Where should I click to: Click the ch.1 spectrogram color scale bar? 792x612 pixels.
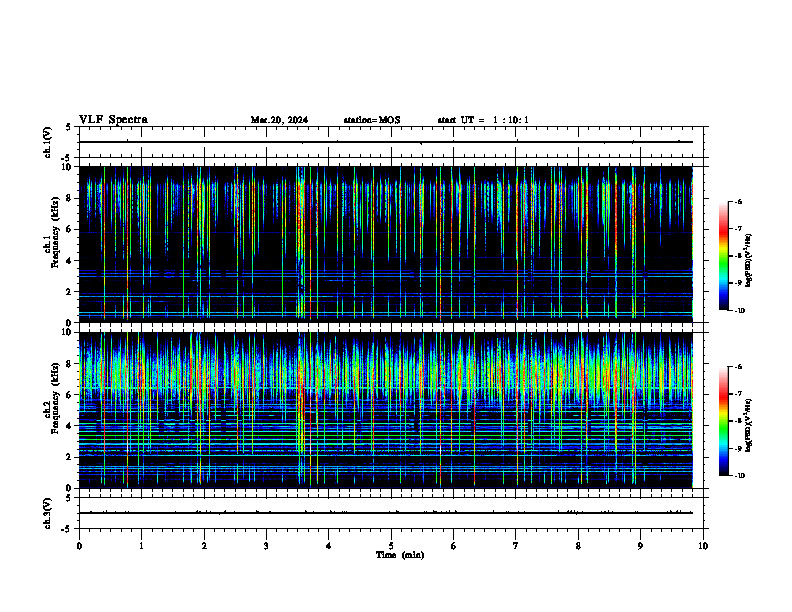tap(724, 256)
